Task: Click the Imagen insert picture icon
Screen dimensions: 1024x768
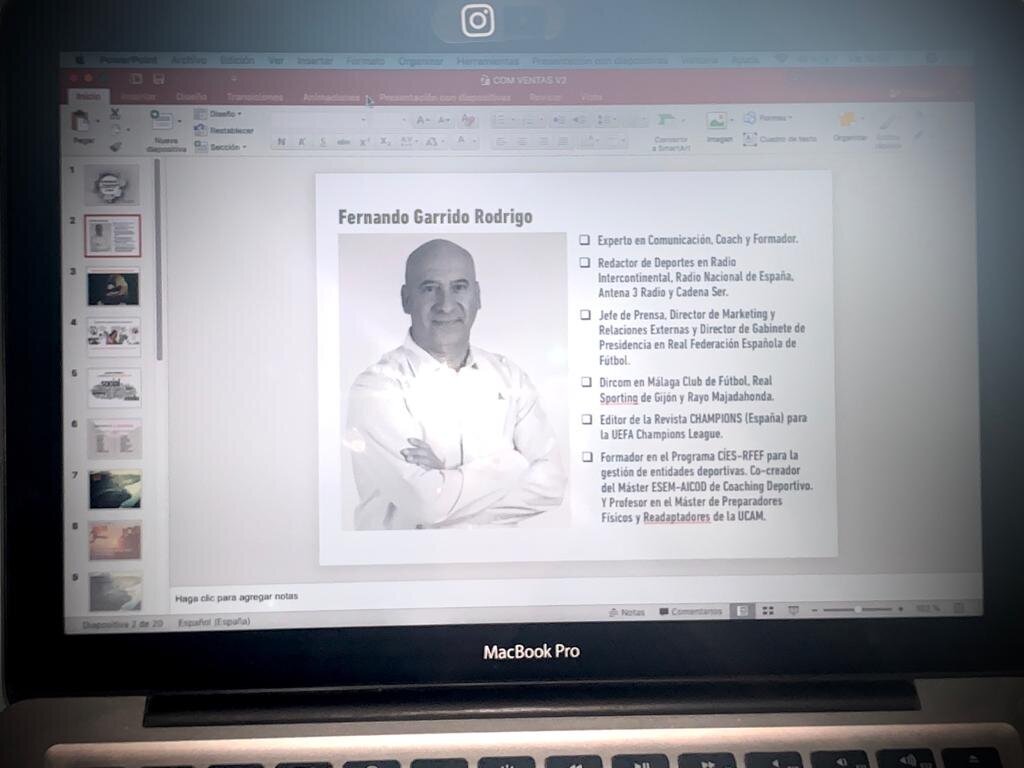Action: (717, 122)
